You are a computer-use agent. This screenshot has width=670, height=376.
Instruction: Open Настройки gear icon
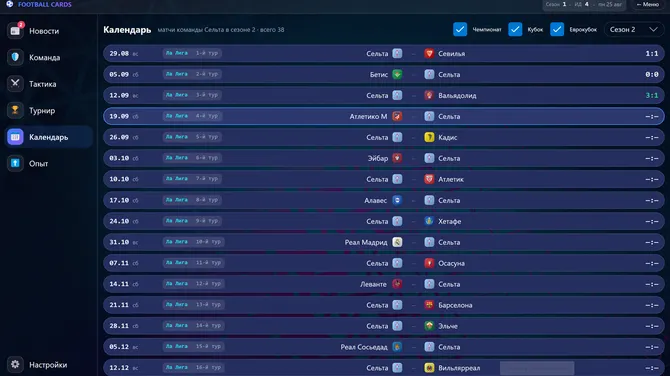[15, 364]
